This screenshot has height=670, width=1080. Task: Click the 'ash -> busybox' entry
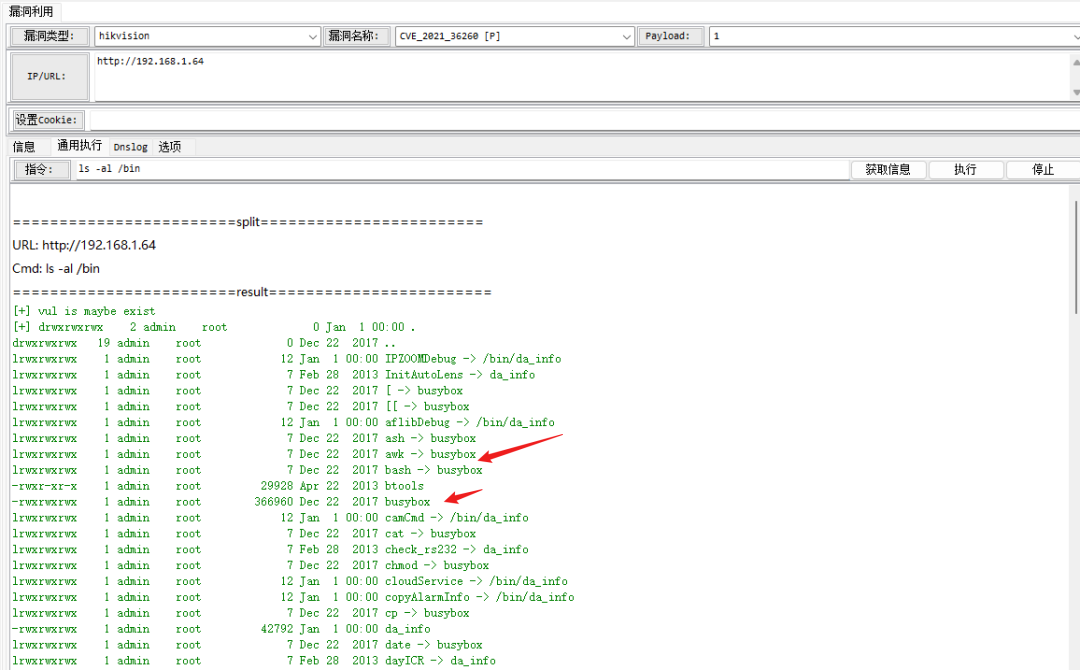[x=430, y=438]
